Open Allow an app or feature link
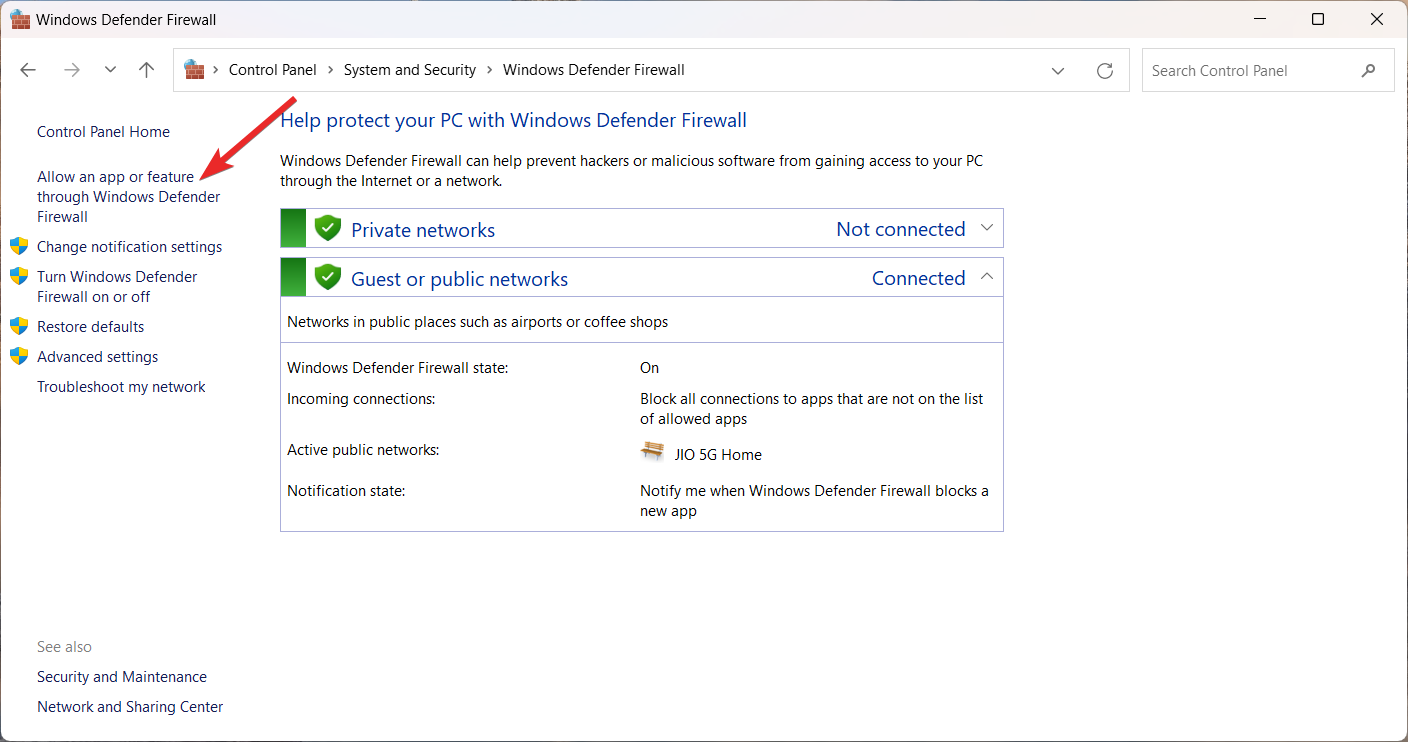Viewport: 1408px width, 742px height. [128, 196]
